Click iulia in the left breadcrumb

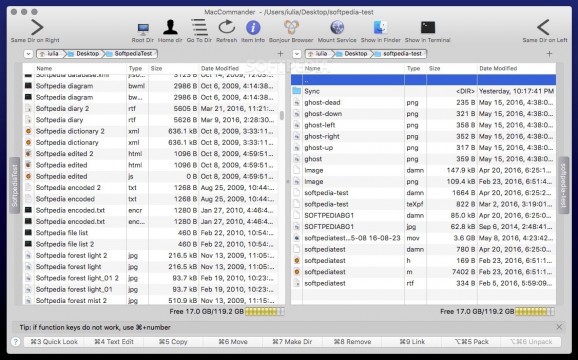click(50, 54)
